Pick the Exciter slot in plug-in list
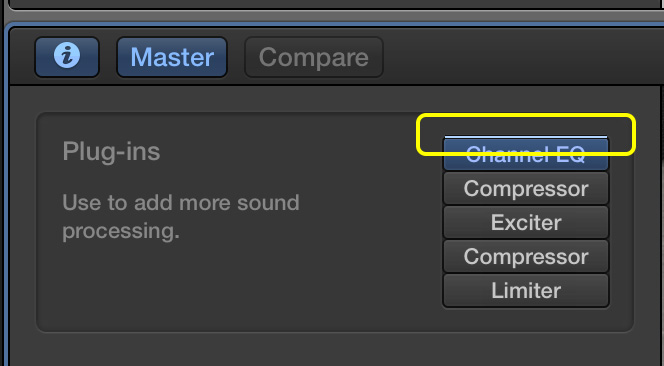This screenshot has height=366, width=664. 526,222
